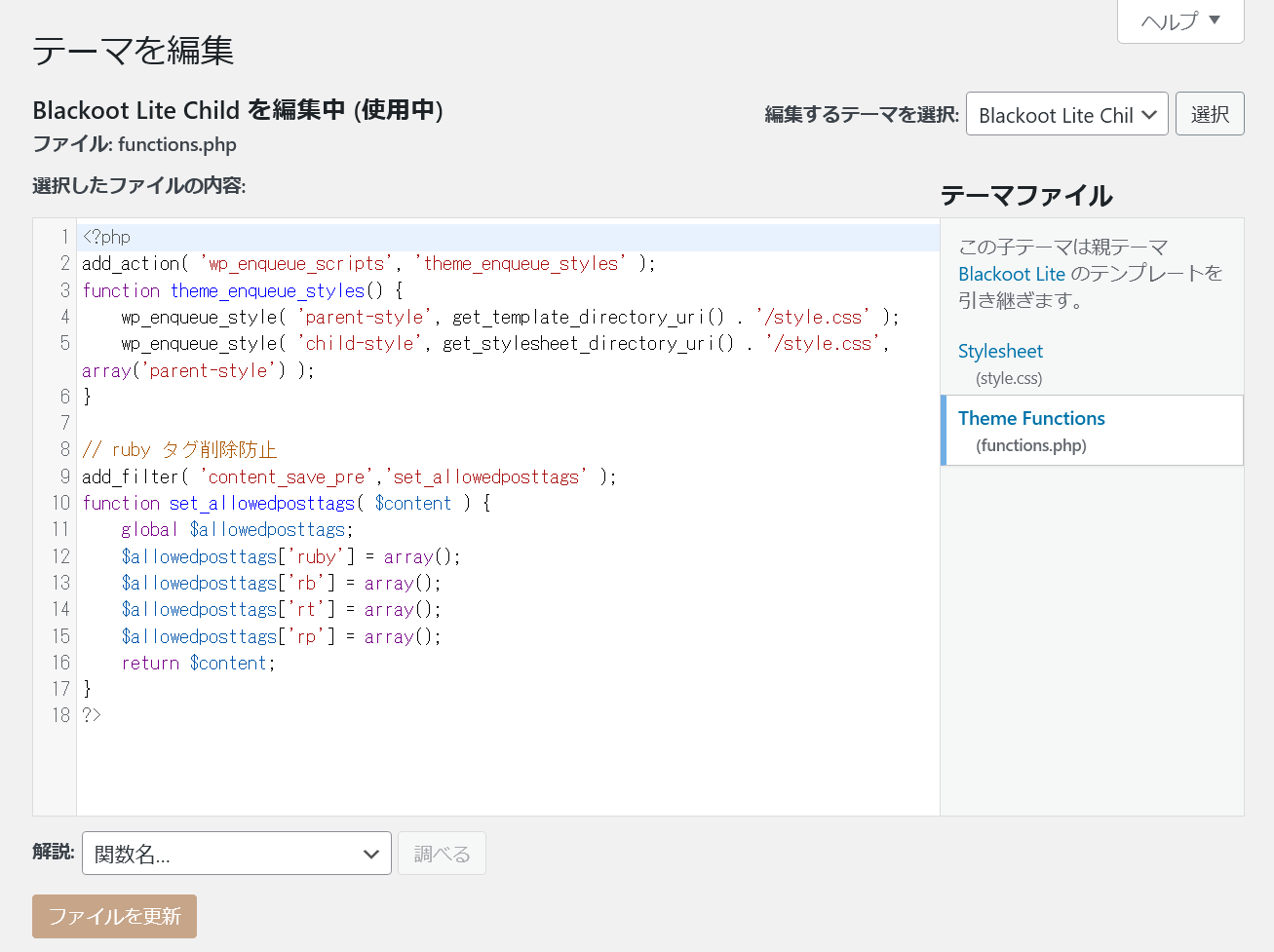This screenshot has height=952, width=1274.
Task: Click the ファイル: functions.php label
Action: click(135, 144)
